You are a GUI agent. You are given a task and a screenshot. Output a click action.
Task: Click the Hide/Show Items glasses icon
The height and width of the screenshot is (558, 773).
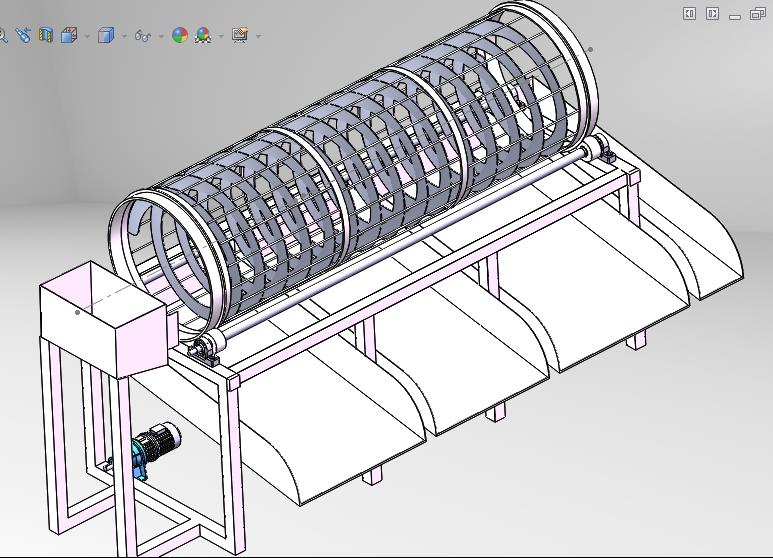tap(142, 35)
